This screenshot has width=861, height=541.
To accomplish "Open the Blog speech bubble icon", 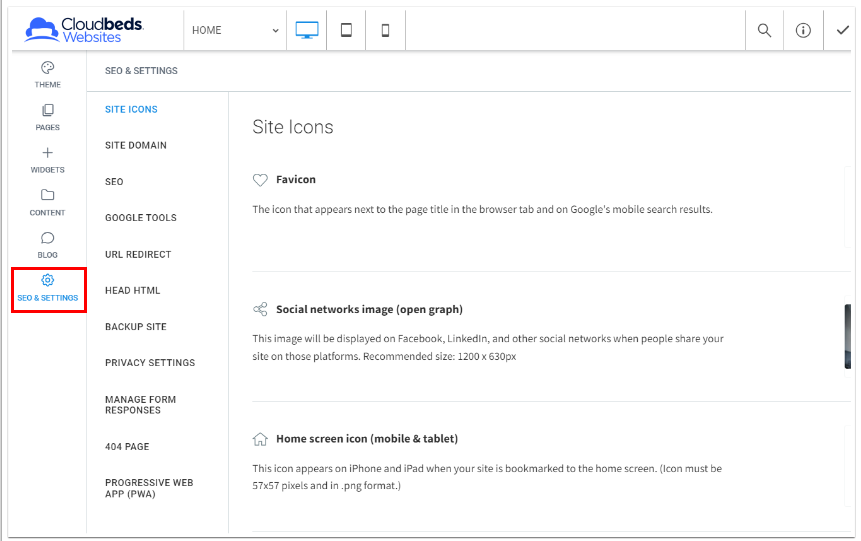I will [47, 238].
